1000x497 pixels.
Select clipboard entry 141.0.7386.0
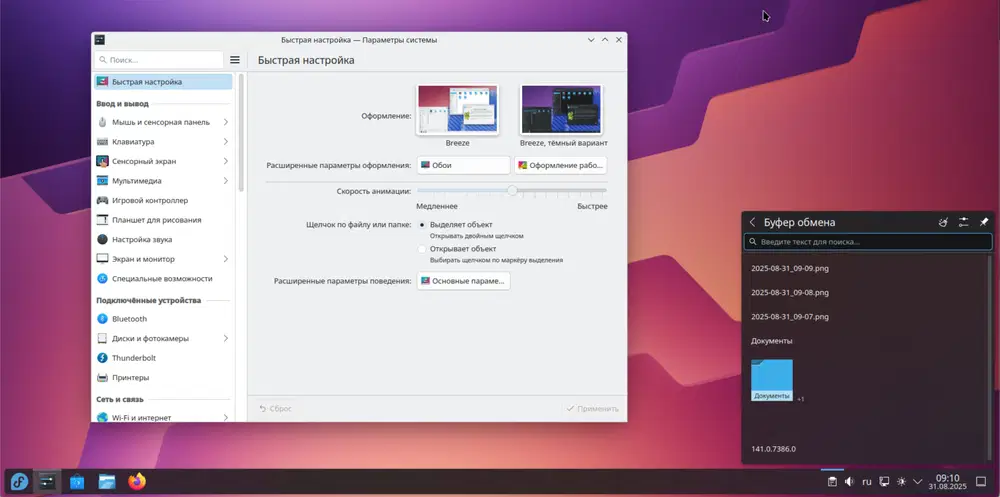(773, 449)
